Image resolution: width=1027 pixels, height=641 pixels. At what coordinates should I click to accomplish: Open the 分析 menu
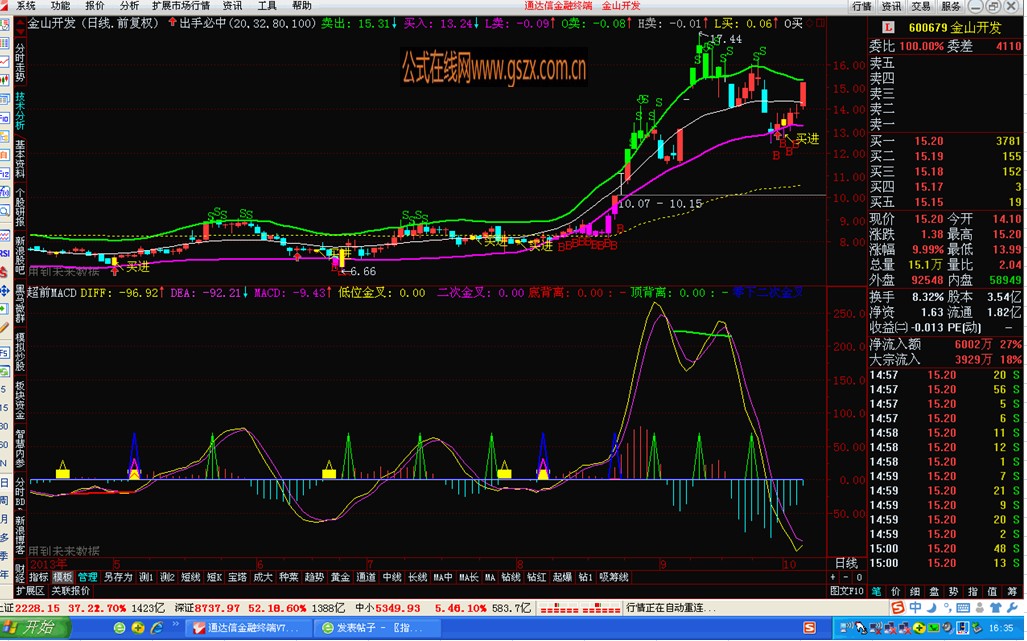(x=129, y=6)
